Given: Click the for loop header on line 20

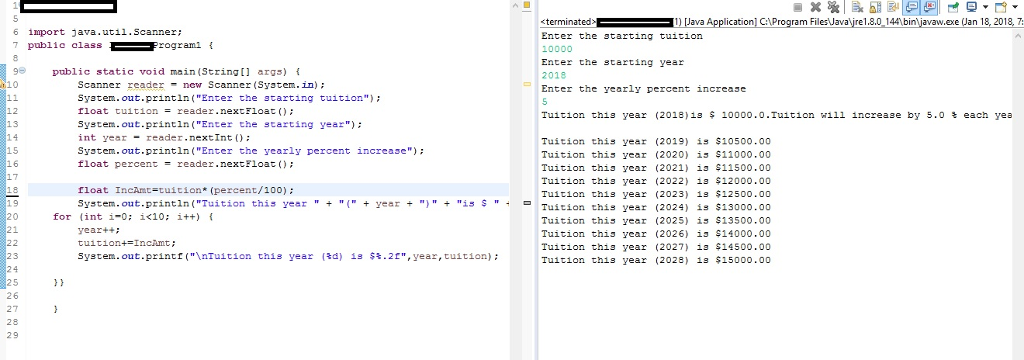Looking at the screenshot, I should (133, 217).
